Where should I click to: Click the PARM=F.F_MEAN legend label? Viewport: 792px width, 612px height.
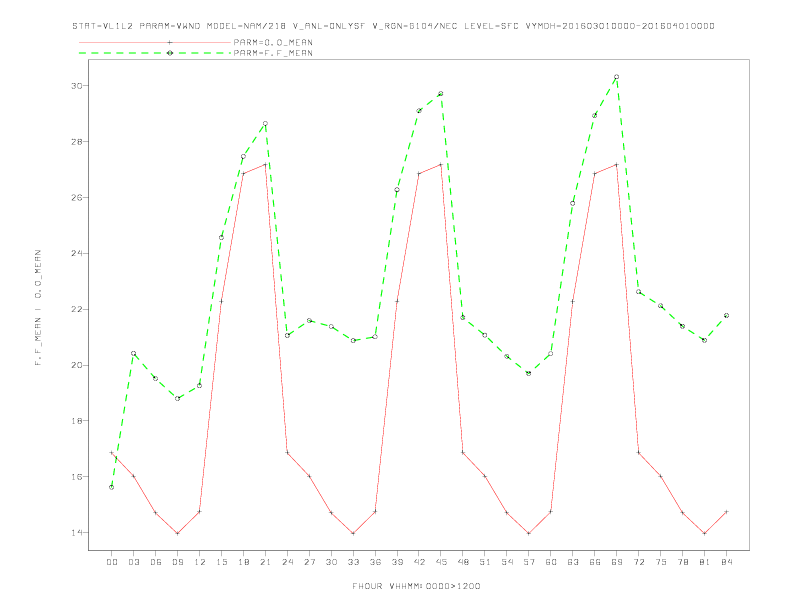pyautogui.click(x=273, y=53)
